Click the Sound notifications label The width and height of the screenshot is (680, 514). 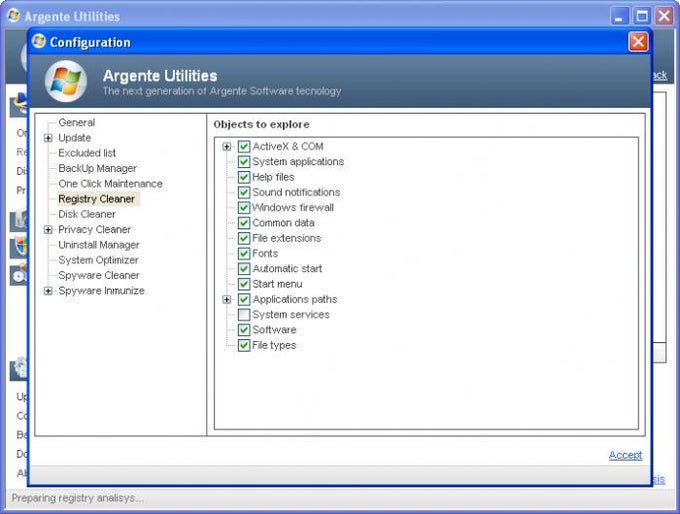tap(296, 192)
